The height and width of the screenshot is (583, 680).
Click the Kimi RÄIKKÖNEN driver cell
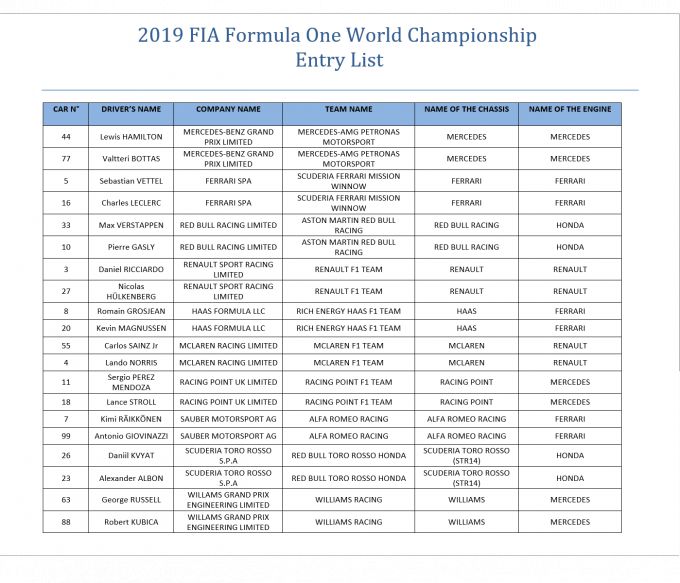point(130,419)
